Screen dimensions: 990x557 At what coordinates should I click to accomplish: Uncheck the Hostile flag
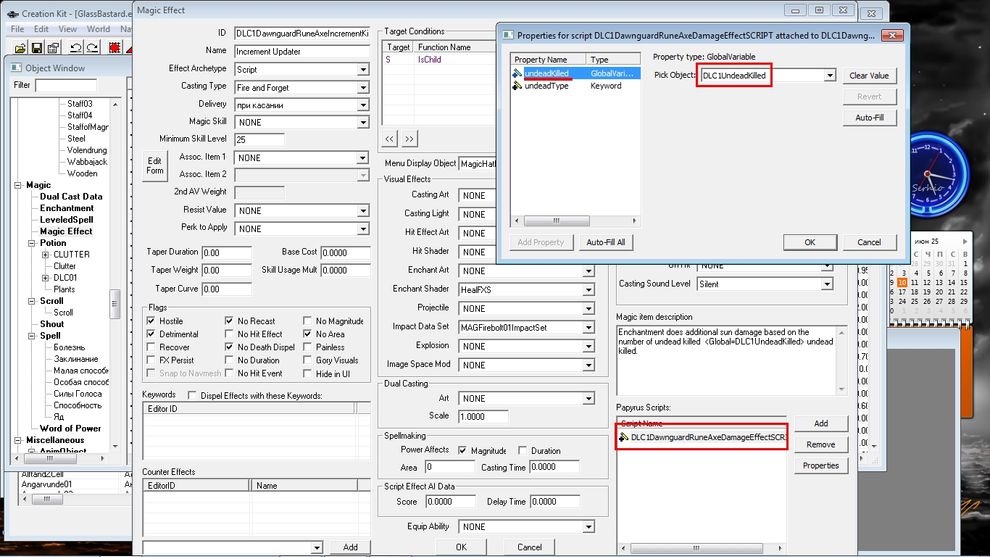tap(151, 322)
